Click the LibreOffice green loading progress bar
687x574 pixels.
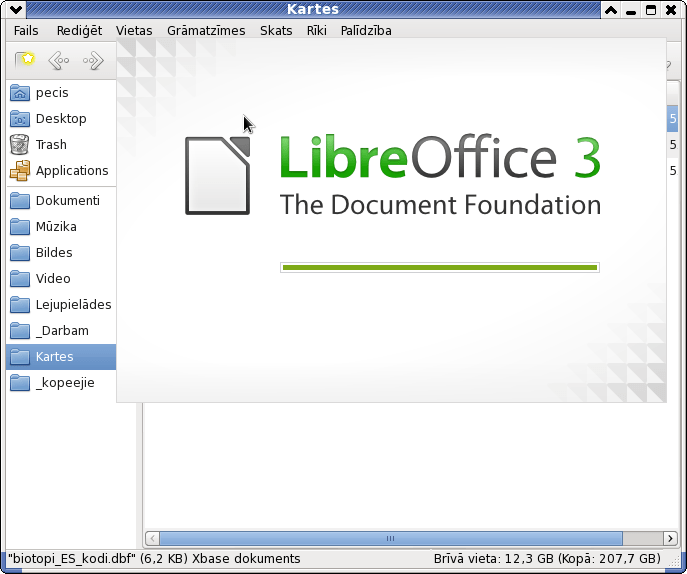440,267
